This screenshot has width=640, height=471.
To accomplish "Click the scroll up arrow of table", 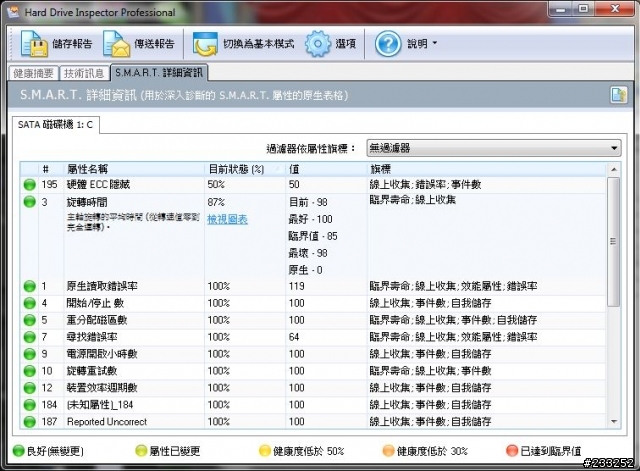I will pyautogui.click(x=614, y=169).
